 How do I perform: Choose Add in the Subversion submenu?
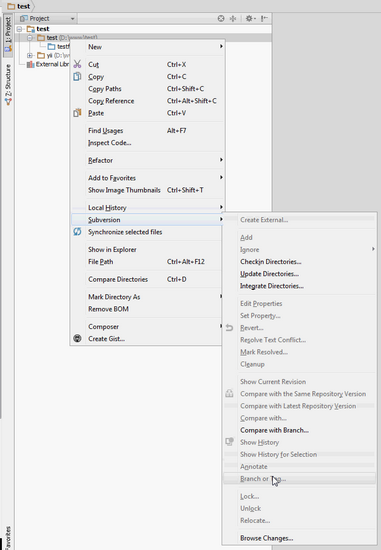point(246,237)
